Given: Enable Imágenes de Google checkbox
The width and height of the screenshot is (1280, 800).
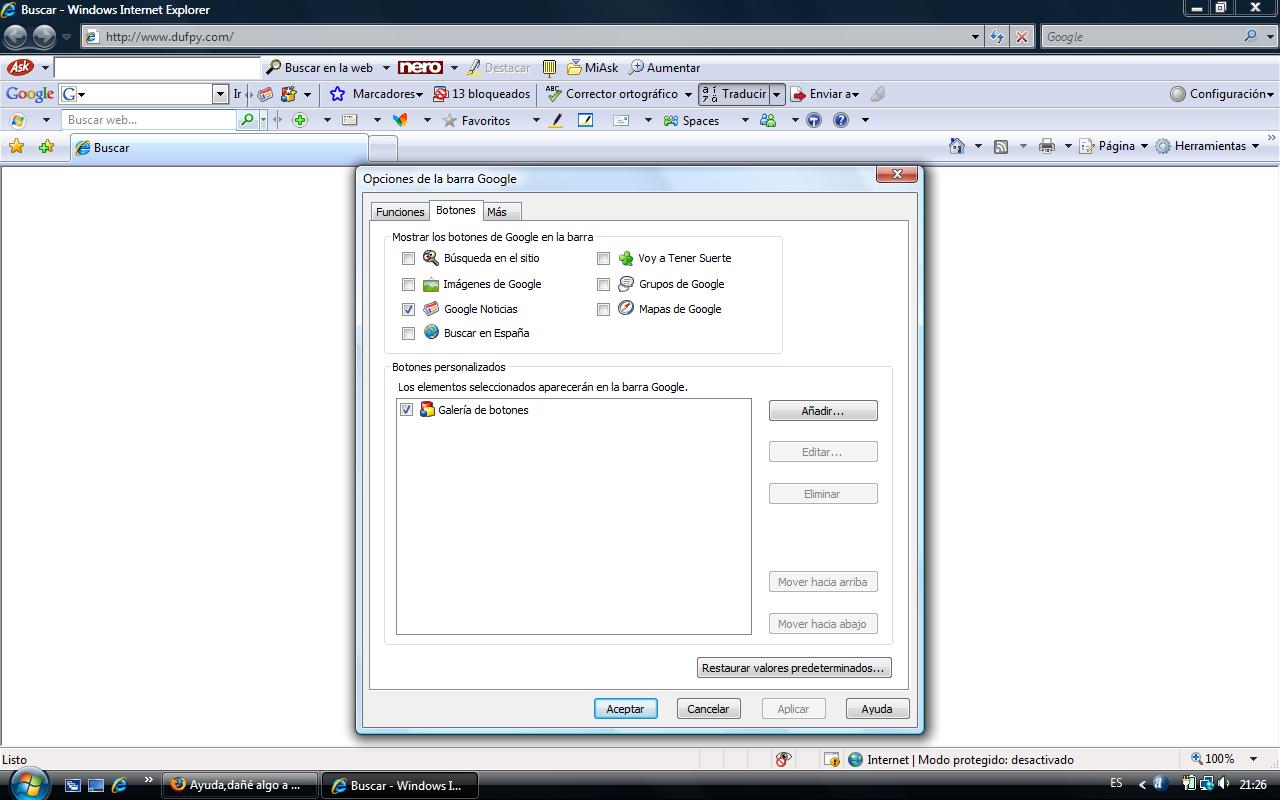Looking at the screenshot, I should pyautogui.click(x=408, y=284).
